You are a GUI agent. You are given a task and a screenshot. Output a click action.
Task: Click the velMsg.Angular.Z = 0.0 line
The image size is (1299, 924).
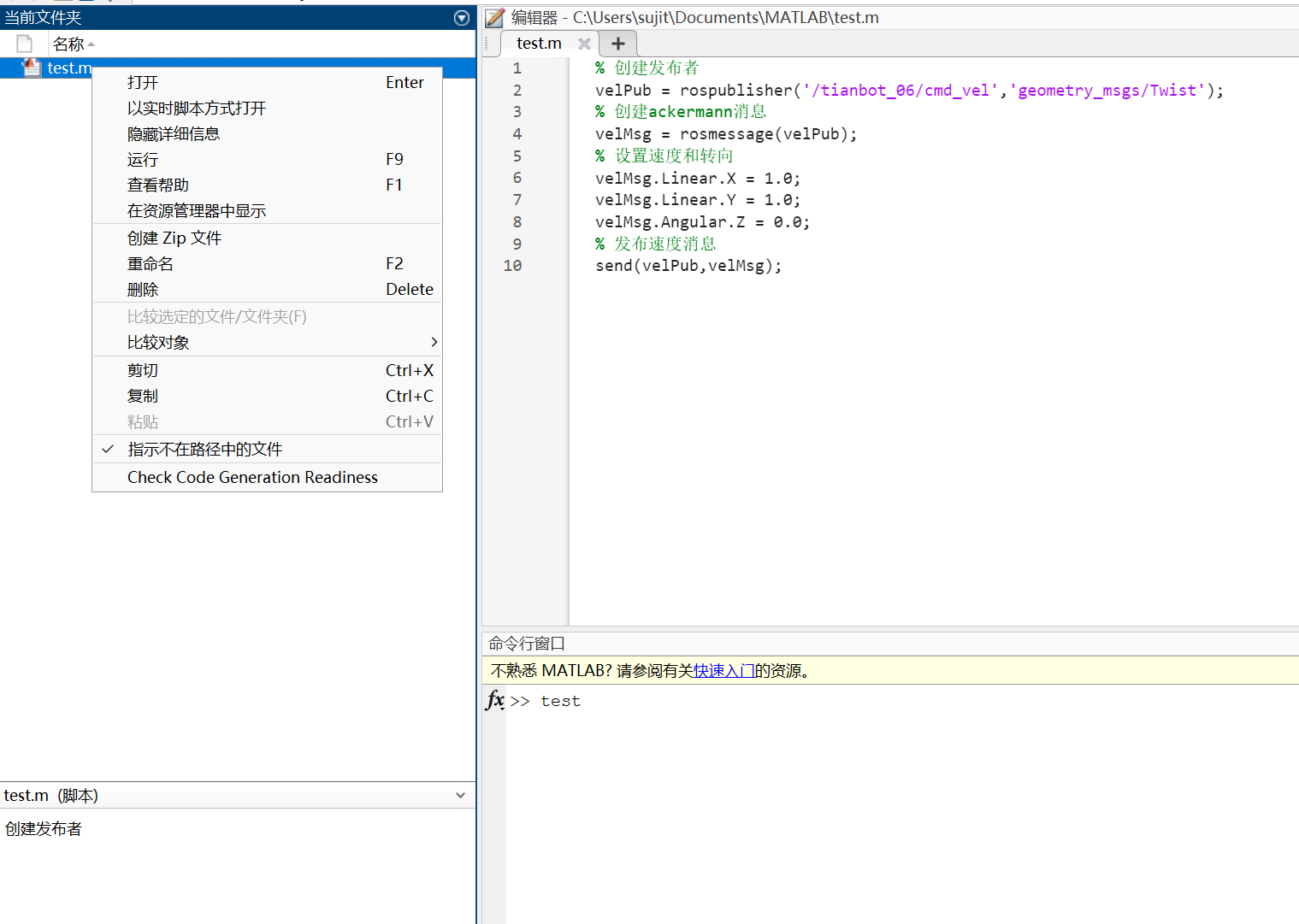702,221
